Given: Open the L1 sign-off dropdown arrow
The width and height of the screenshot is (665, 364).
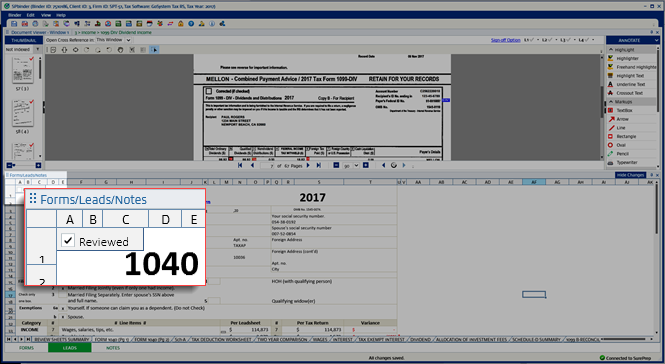Looking at the screenshot, I should pos(538,40).
